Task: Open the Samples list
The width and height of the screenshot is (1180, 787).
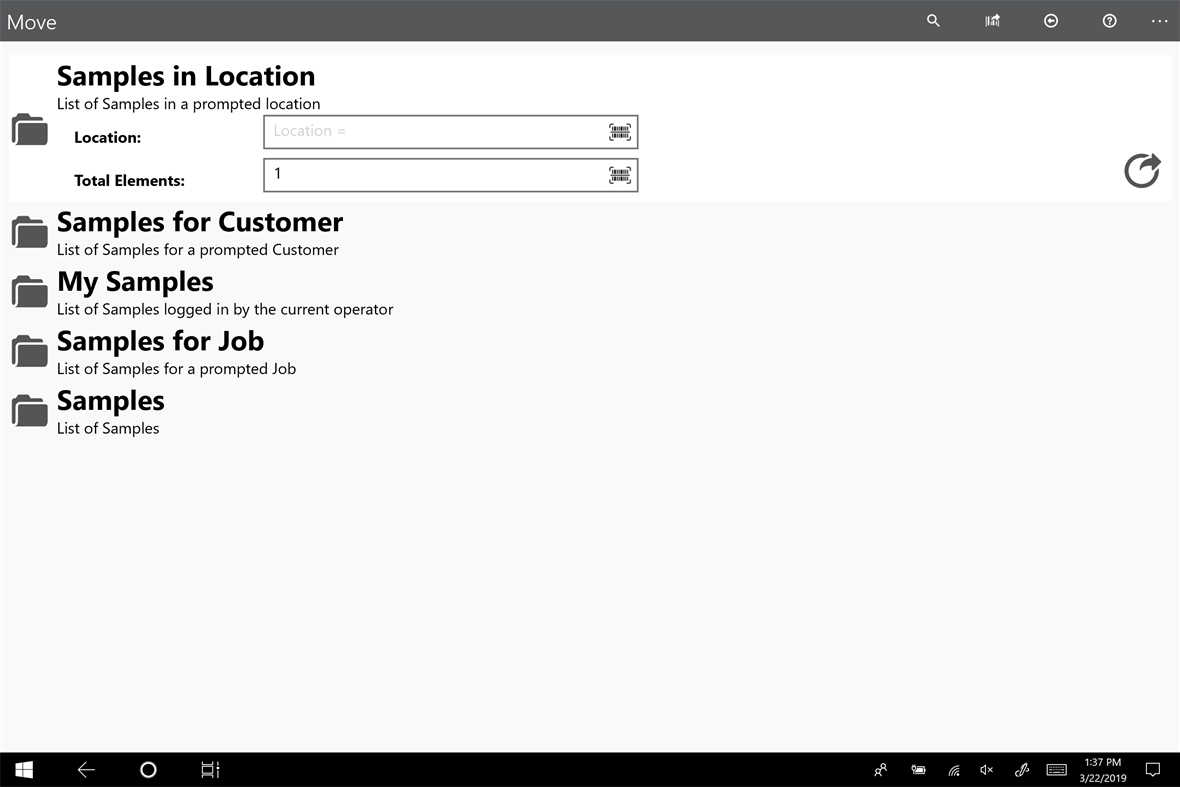Action: [110, 401]
